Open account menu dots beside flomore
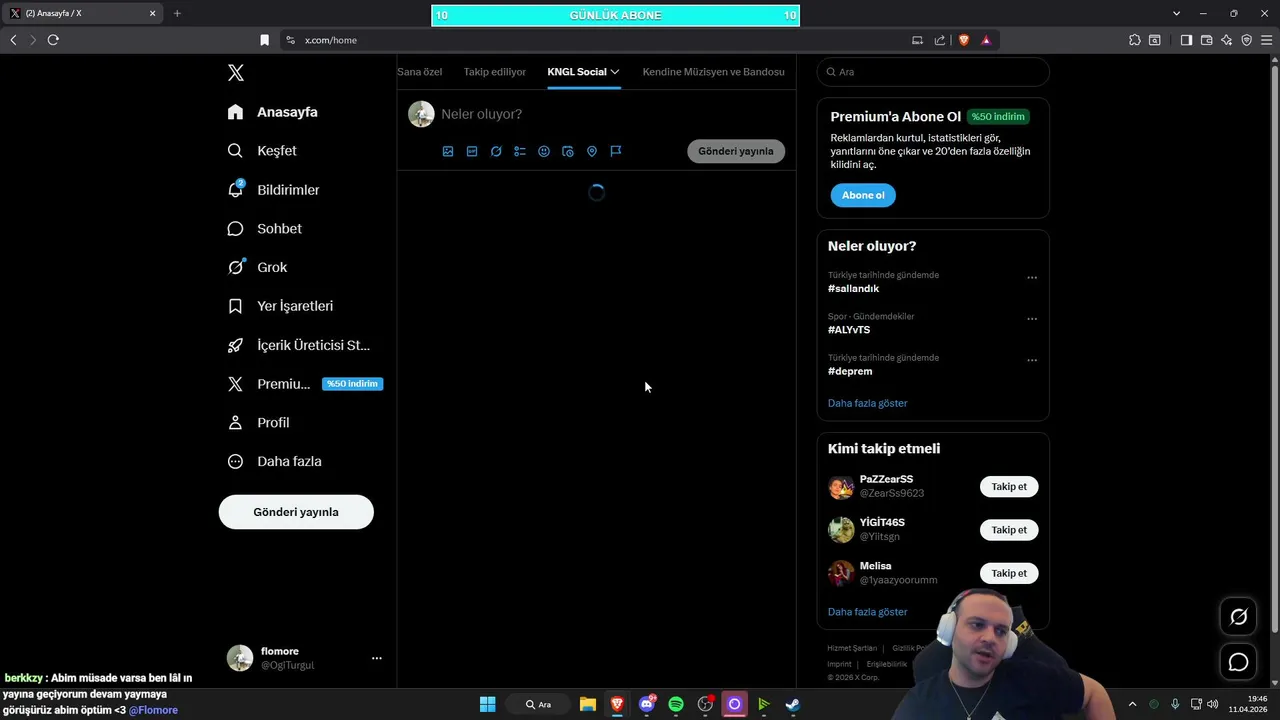Screen dimensions: 1280x720 [x=377, y=658]
